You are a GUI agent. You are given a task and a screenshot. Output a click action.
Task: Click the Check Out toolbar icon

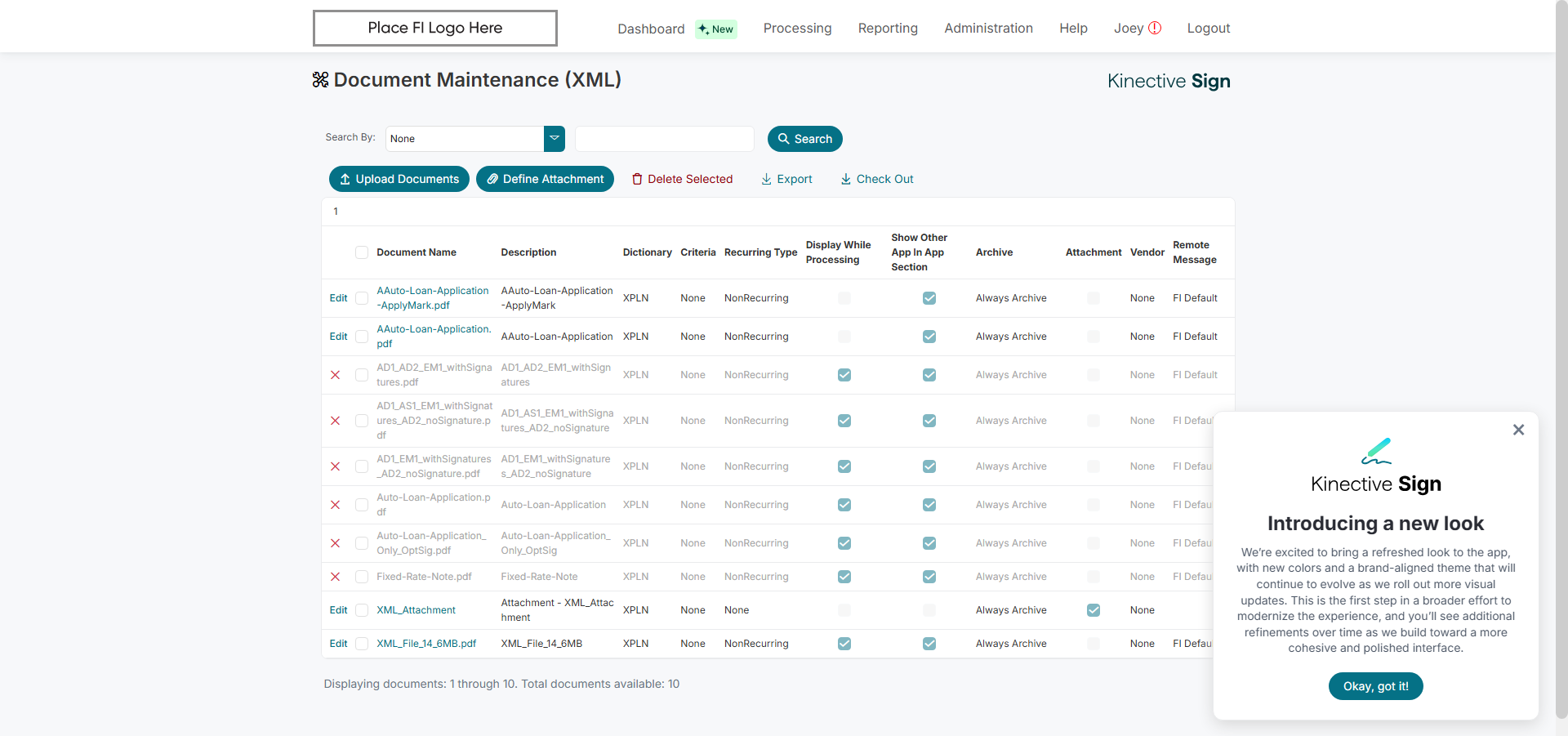click(846, 179)
